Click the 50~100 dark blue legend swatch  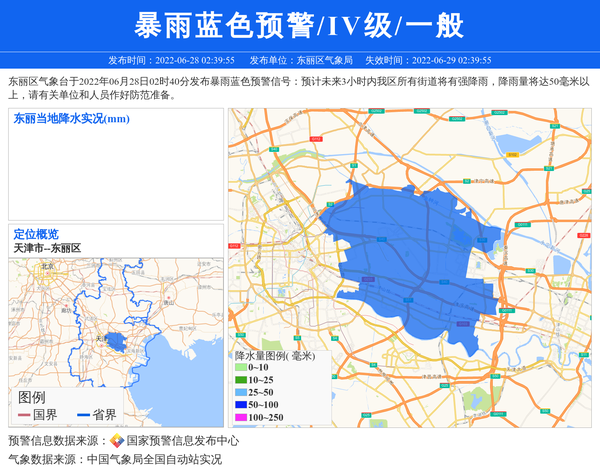click(x=241, y=405)
